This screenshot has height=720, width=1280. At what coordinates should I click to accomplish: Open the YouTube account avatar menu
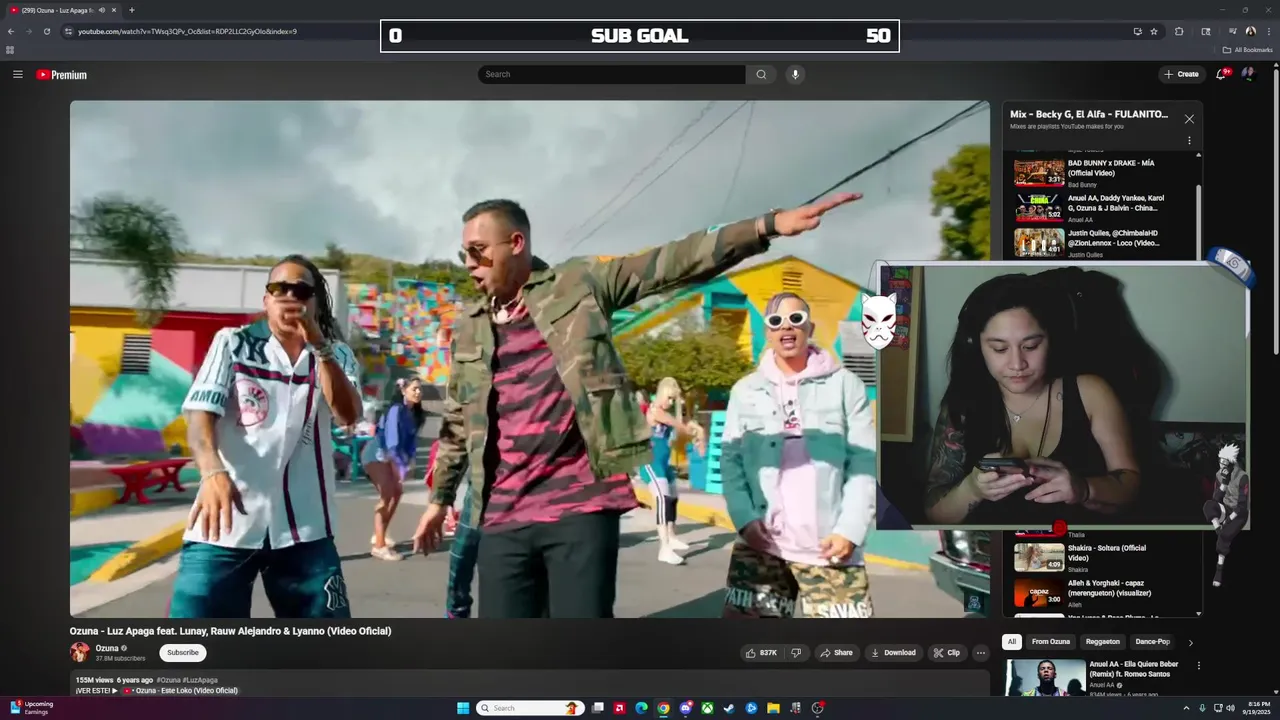1248,74
